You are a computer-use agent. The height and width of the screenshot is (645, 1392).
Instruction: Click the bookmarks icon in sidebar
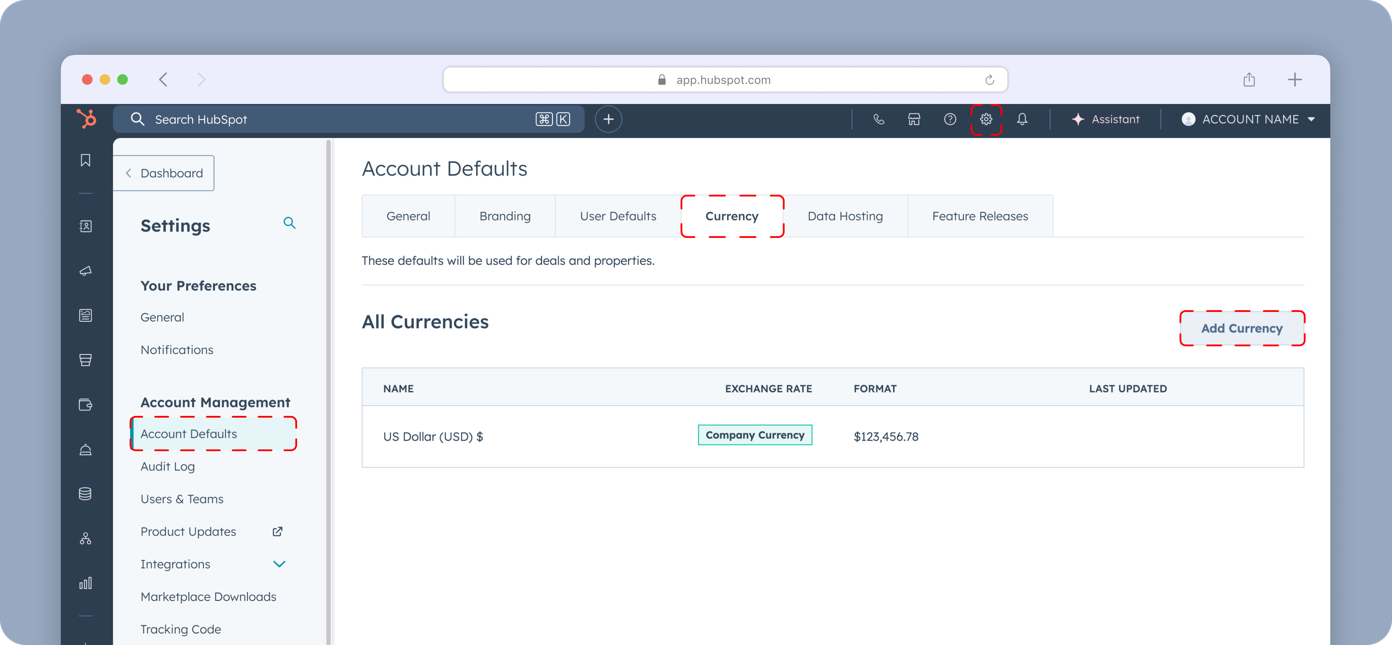click(x=86, y=160)
